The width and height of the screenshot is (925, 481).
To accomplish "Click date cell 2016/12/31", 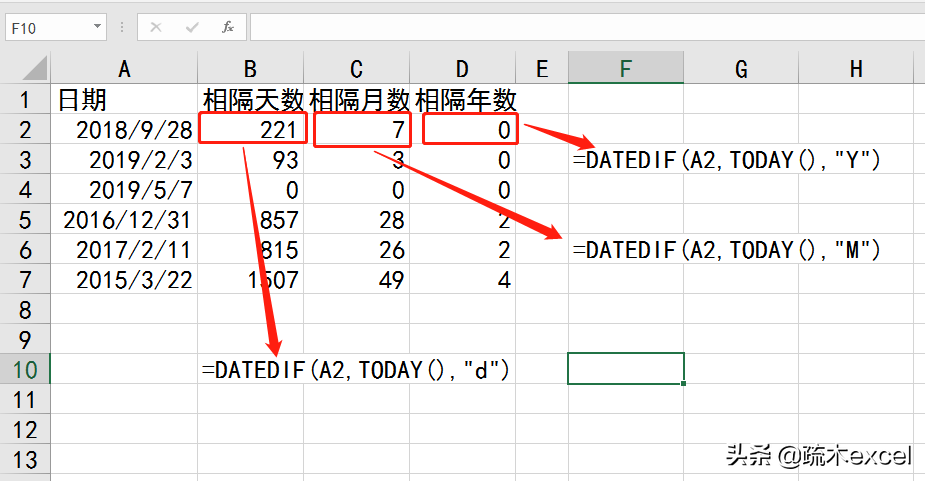I will pos(124,220).
